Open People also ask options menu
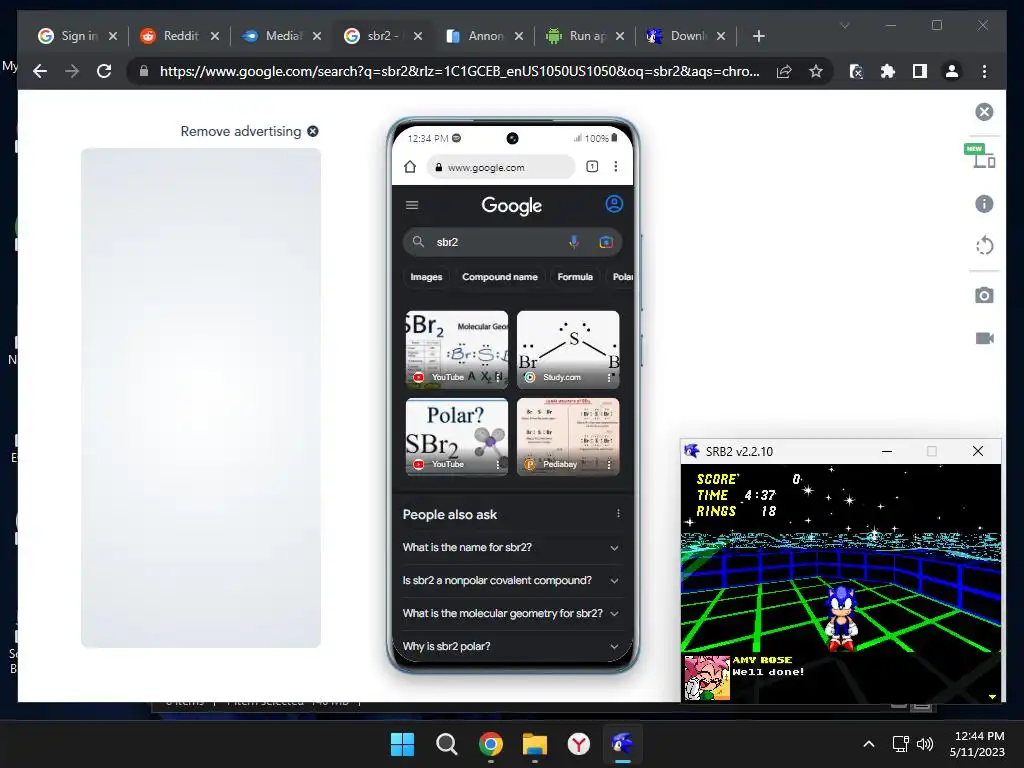 pos(618,514)
